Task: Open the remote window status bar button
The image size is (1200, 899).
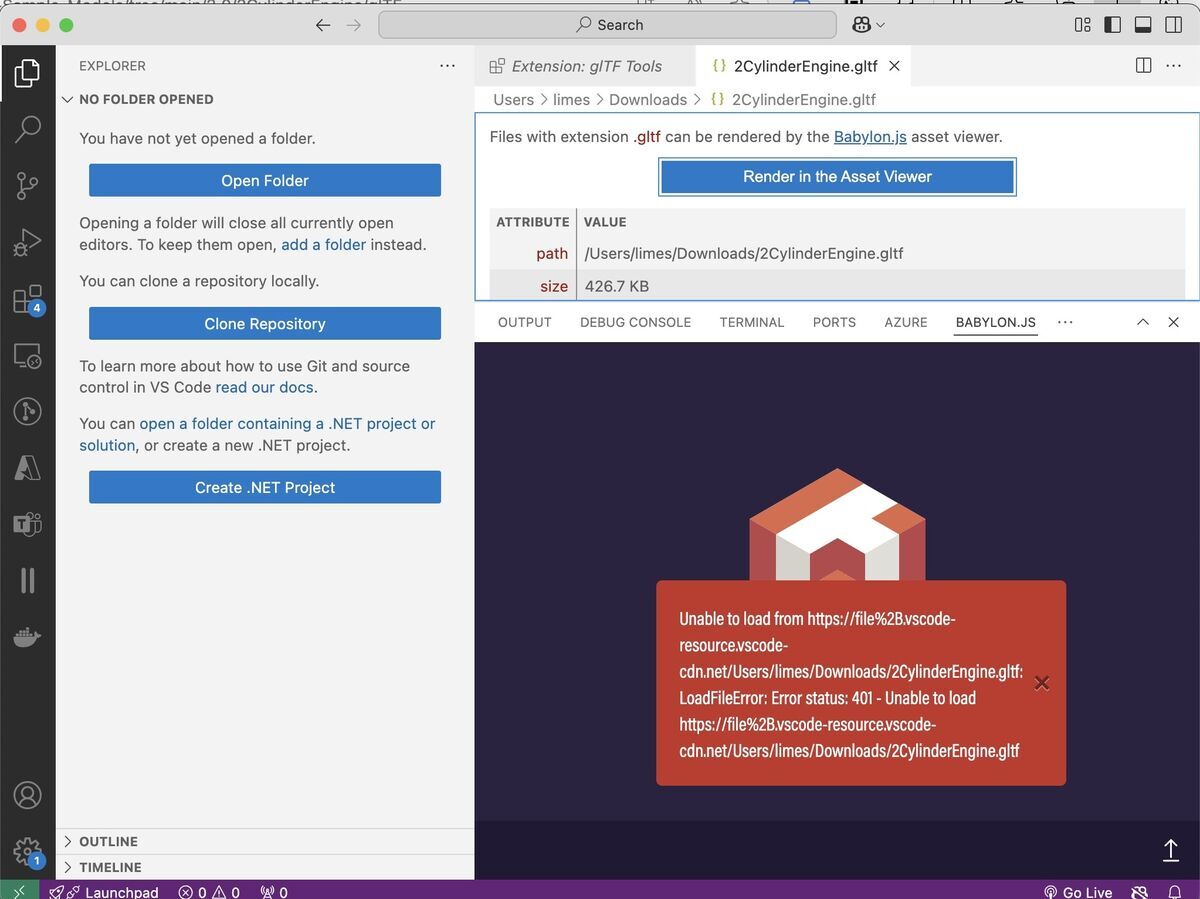Action: click(x=20, y=890)
